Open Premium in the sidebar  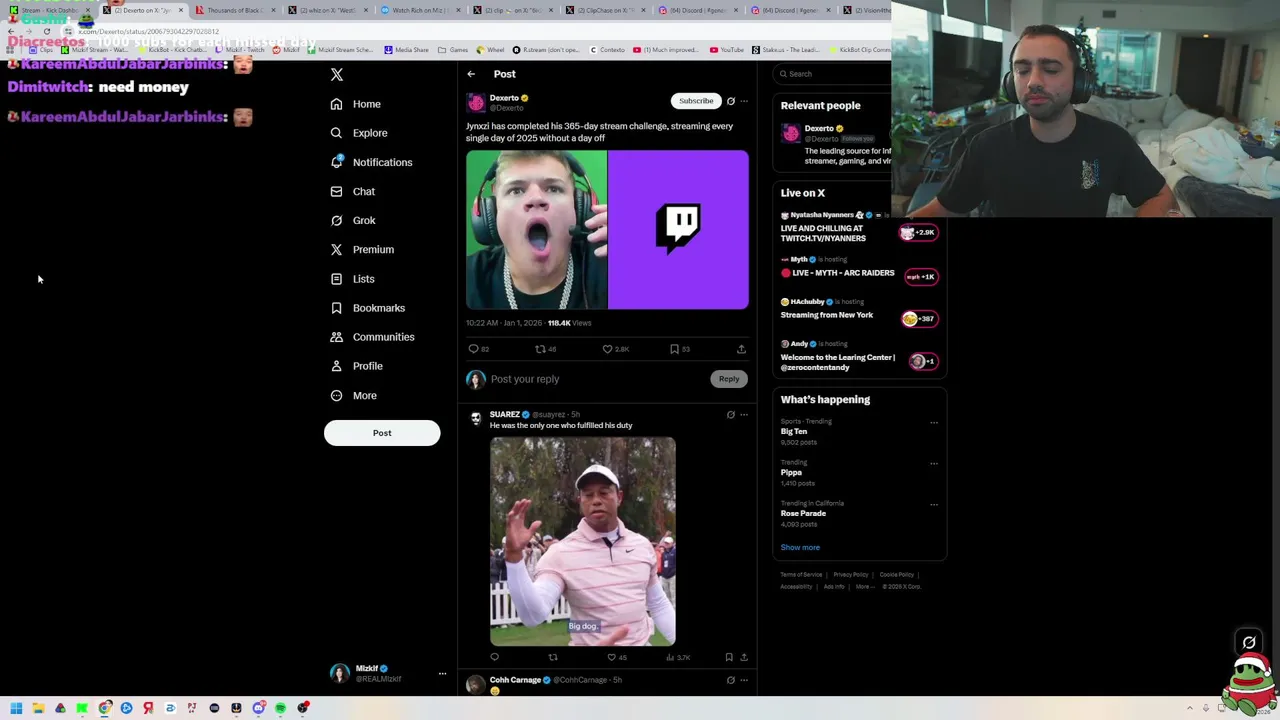coord(362,249)
